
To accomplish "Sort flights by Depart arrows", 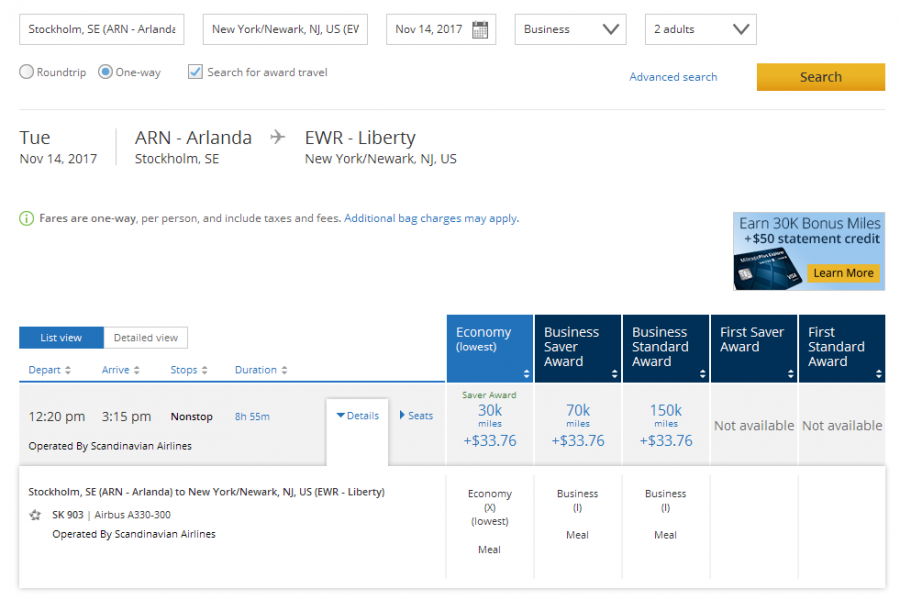I will tap(68, 370).
